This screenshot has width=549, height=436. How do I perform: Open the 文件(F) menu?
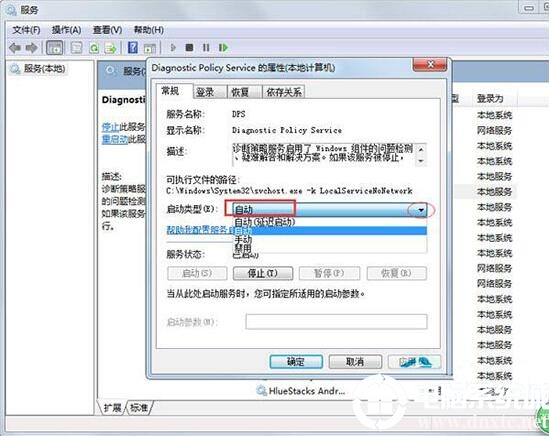point(26,30)
